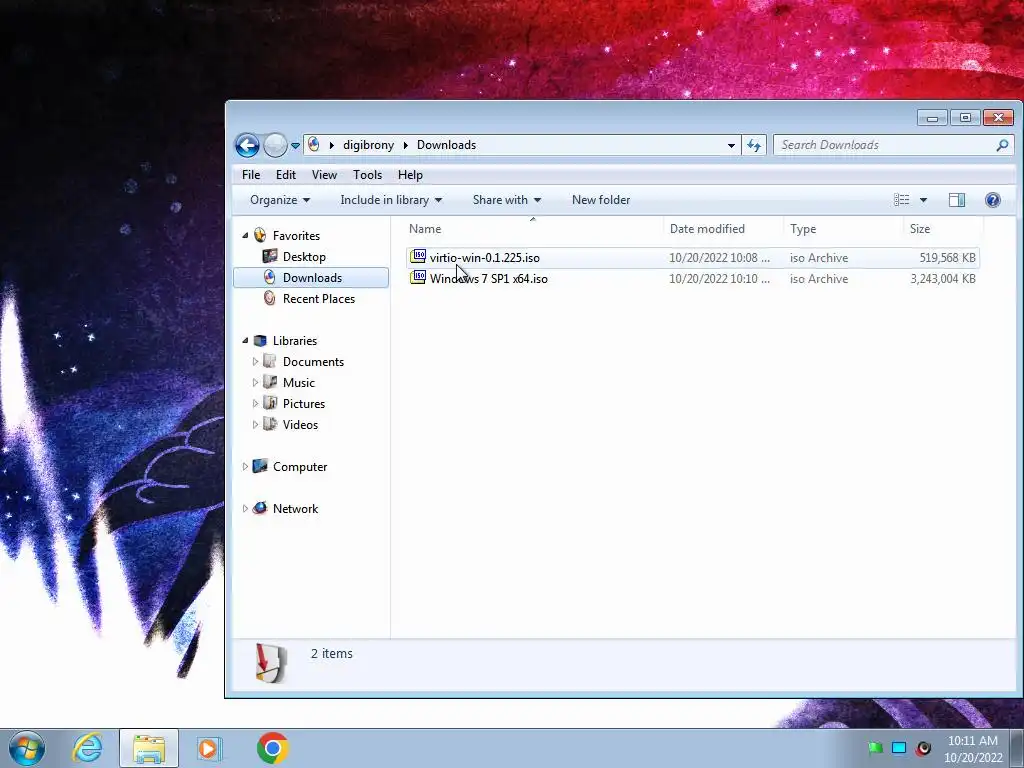
Task: Open the Organize dropdown
Action: 280,200
